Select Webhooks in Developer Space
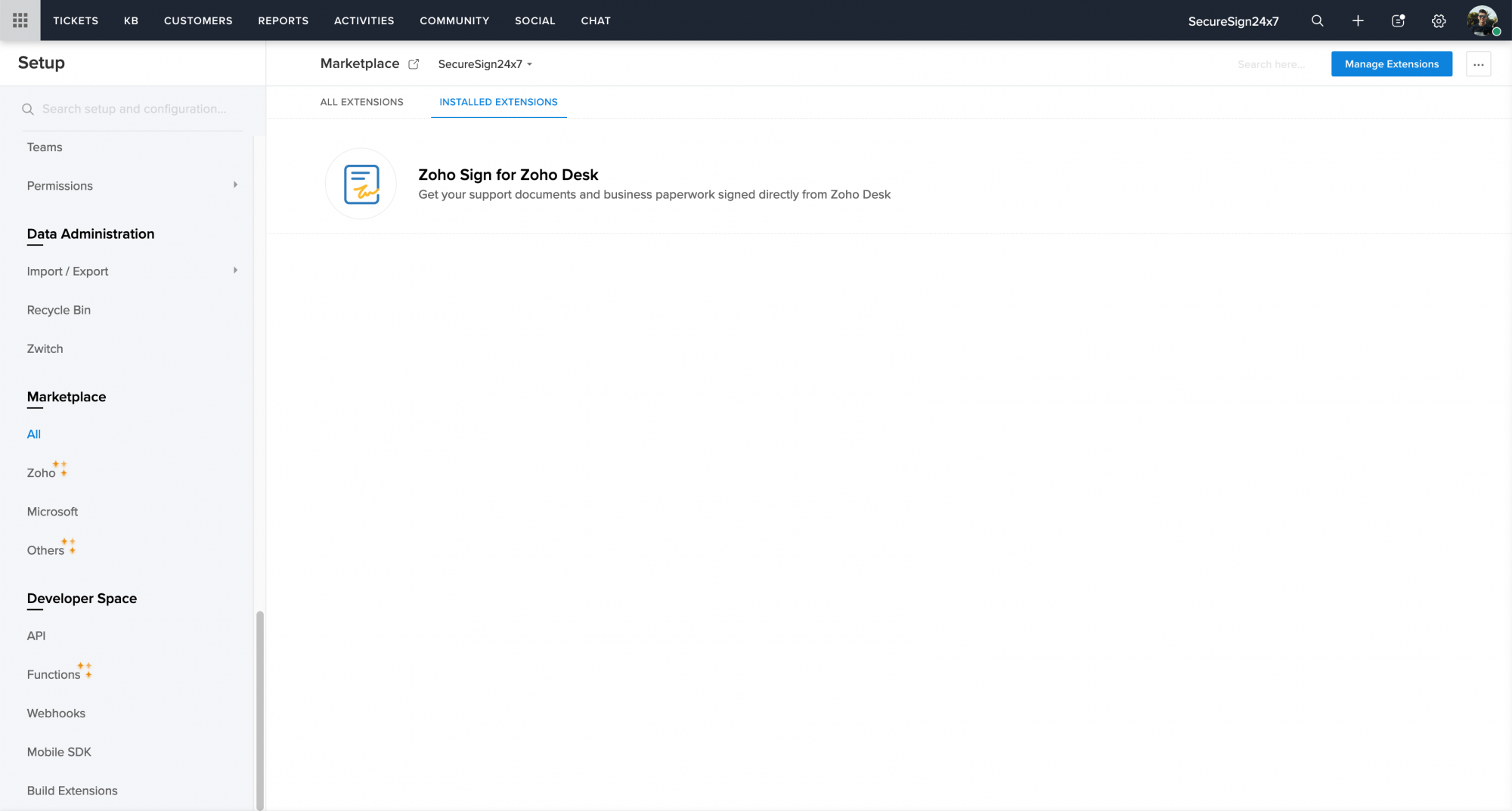The height and width of the screenshot is (811, 1512). click(x=56, y=713)
